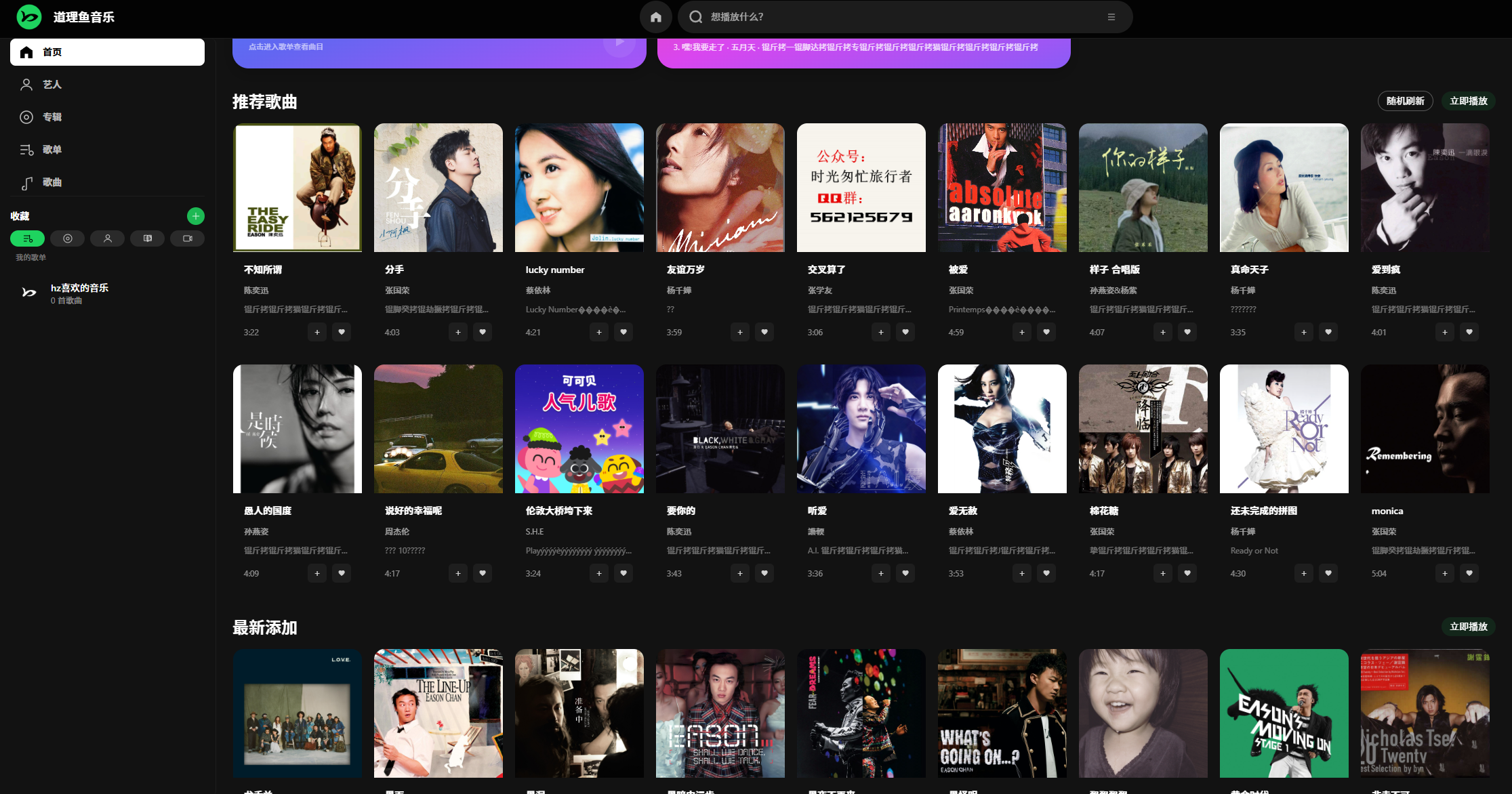Go to home via top home icon

tap(655, 17)
